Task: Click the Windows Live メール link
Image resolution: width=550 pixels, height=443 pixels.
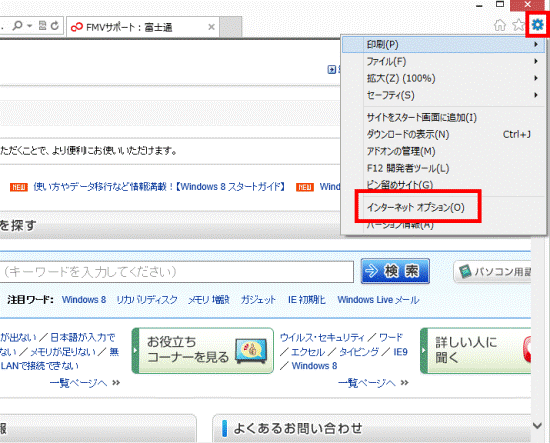Action: 378,300
